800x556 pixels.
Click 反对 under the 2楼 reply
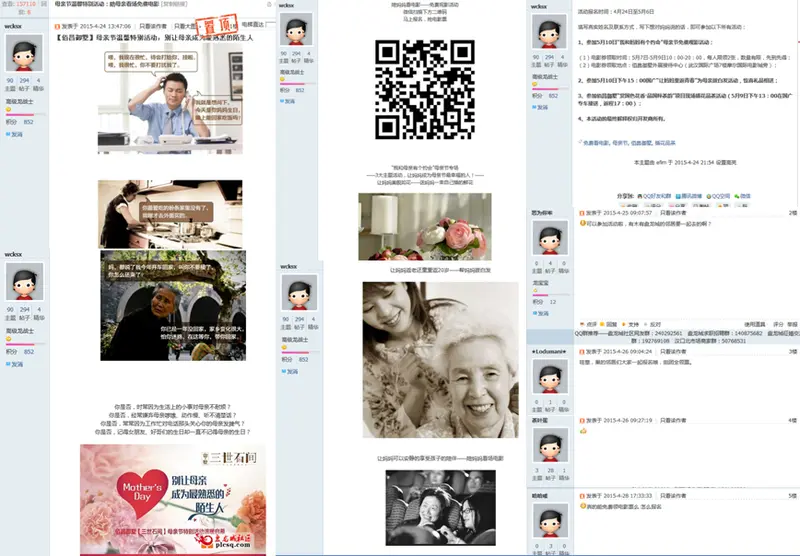655,324
